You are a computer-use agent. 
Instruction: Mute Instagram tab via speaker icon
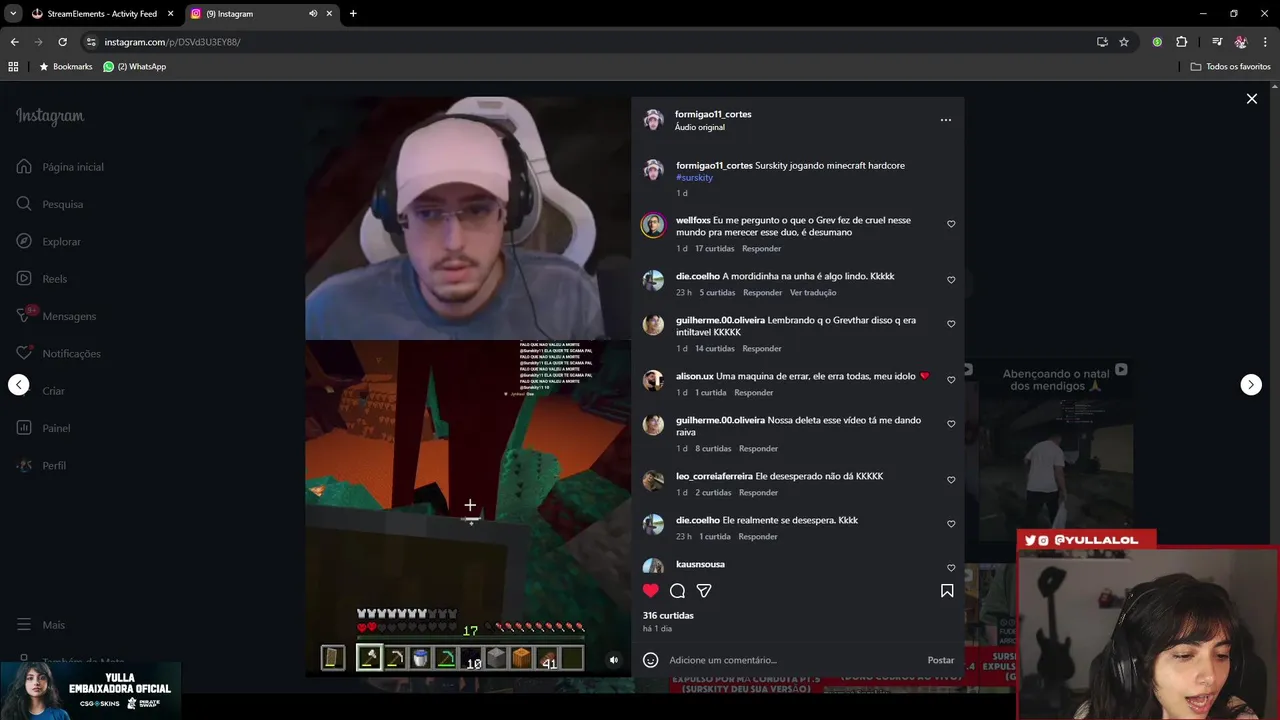tap(313, 14)
